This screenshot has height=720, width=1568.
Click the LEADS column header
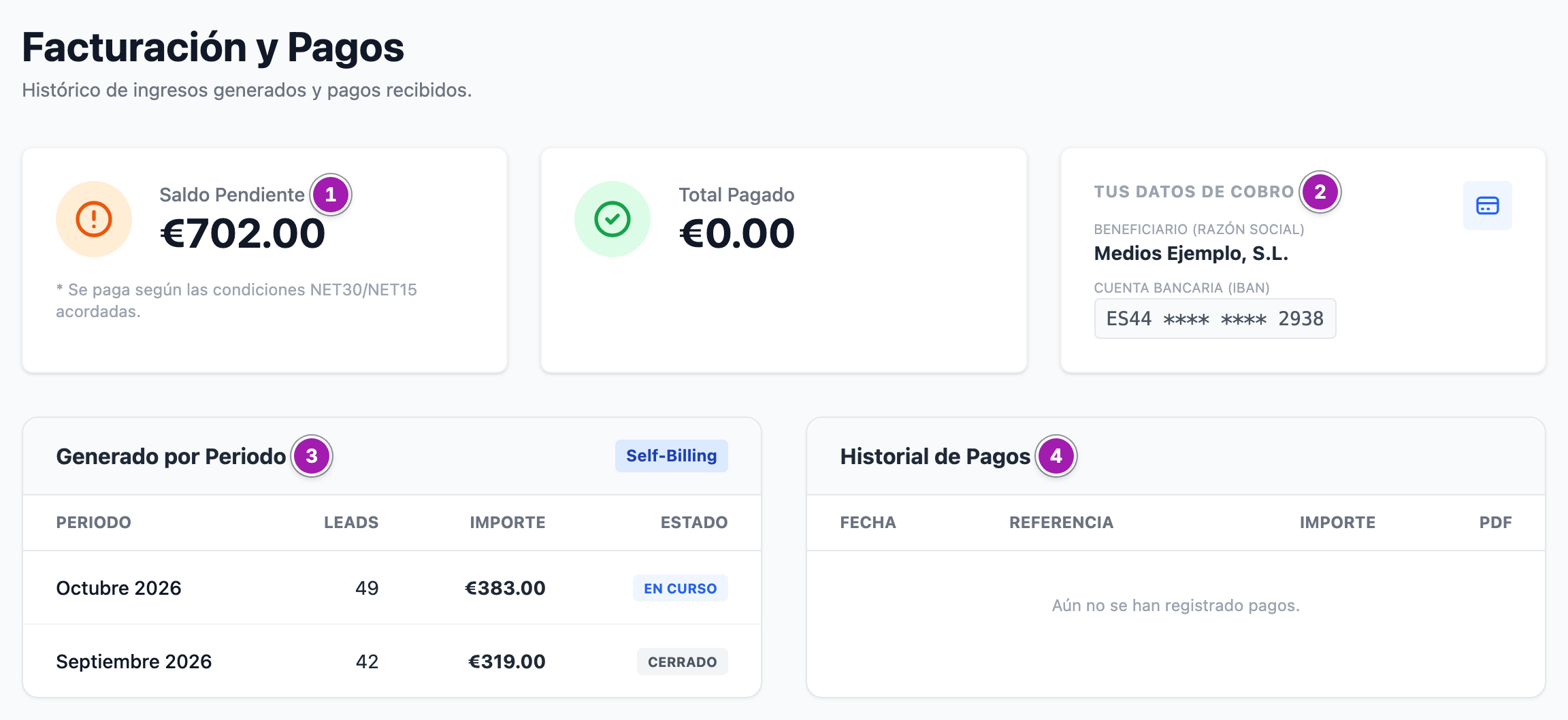(351, 523)
